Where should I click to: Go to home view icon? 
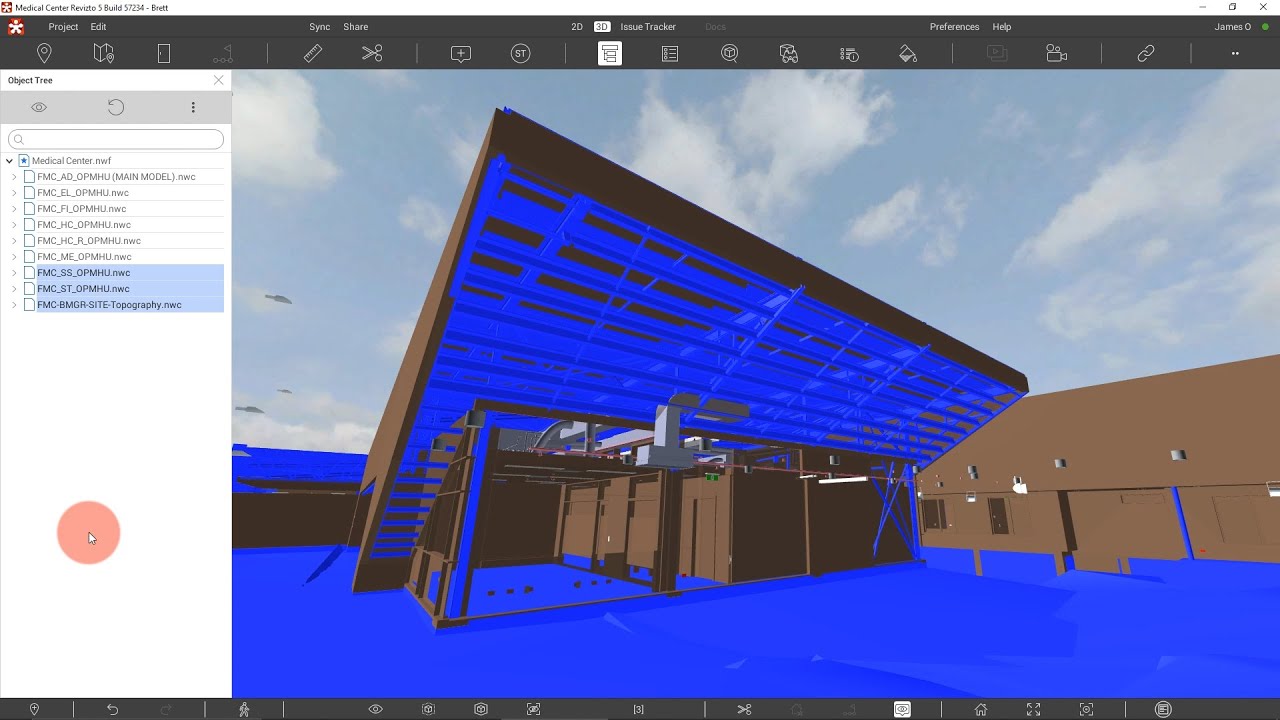point(981,709)
